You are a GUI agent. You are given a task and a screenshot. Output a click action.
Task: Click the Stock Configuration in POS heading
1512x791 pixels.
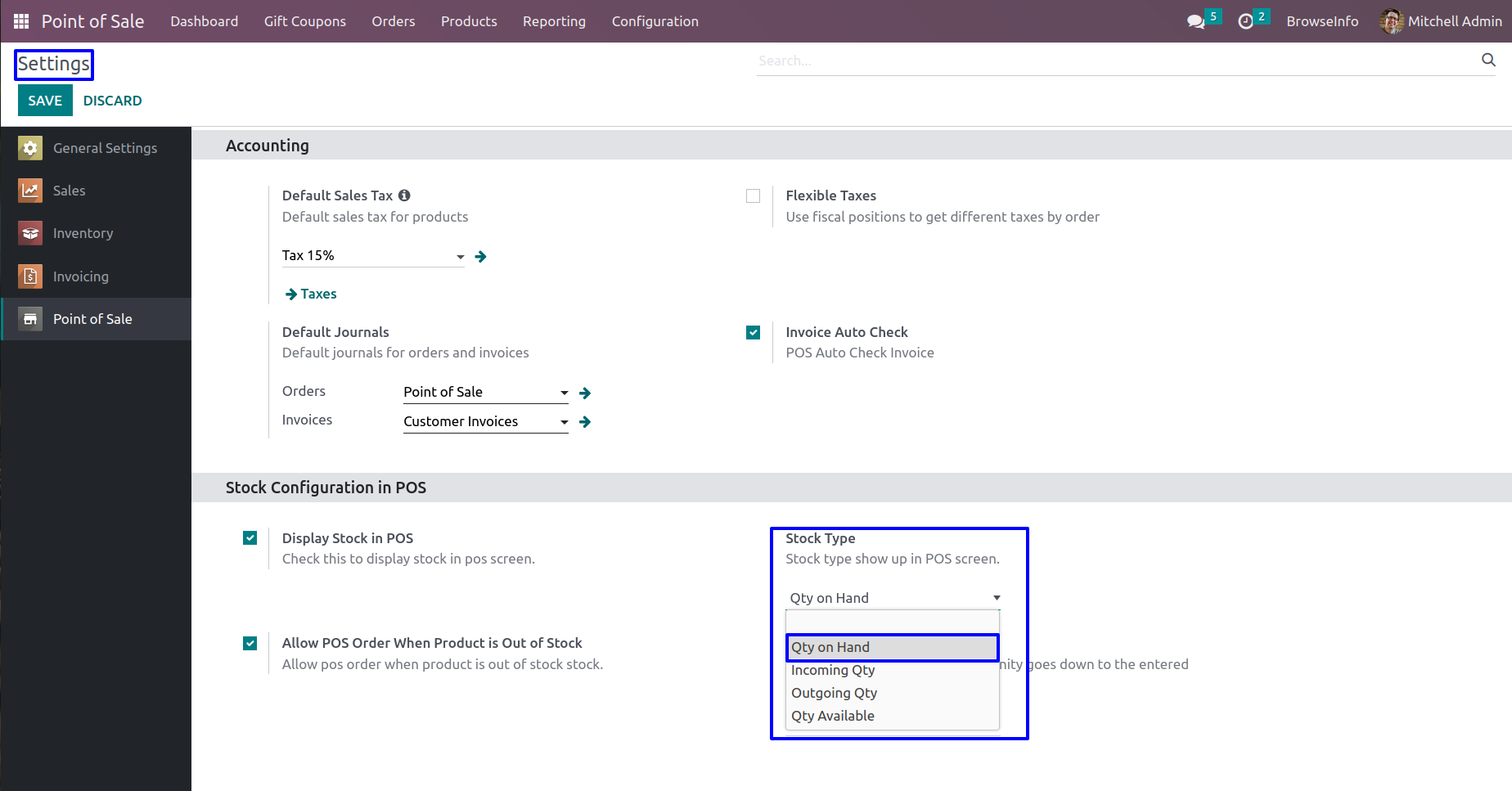pos(326,488)
